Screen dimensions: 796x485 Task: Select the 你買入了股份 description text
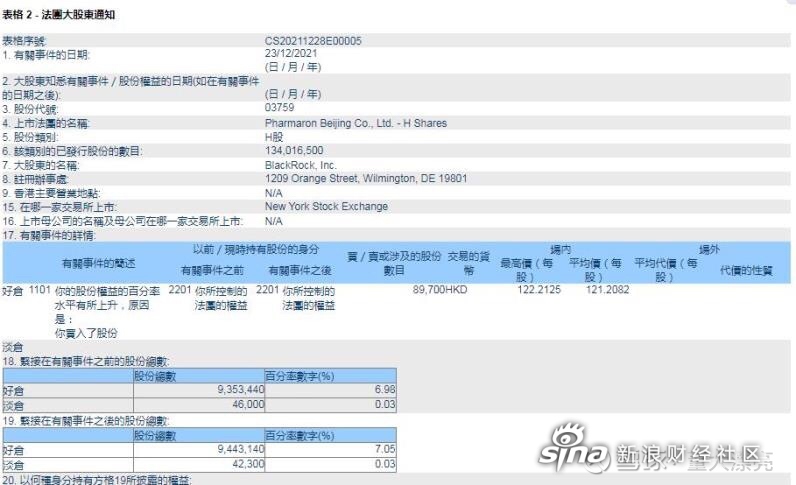(86, 333)
